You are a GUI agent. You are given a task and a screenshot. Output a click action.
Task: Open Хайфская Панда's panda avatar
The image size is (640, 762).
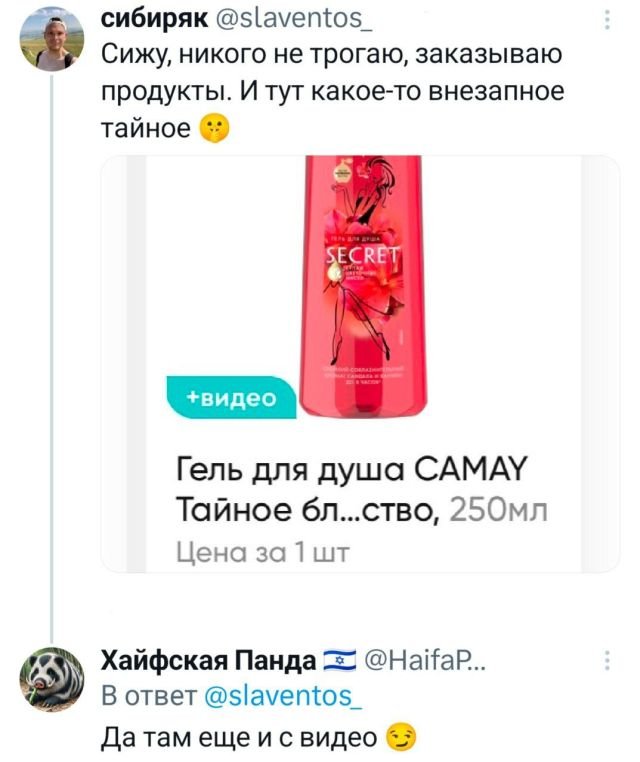[52, 681]
